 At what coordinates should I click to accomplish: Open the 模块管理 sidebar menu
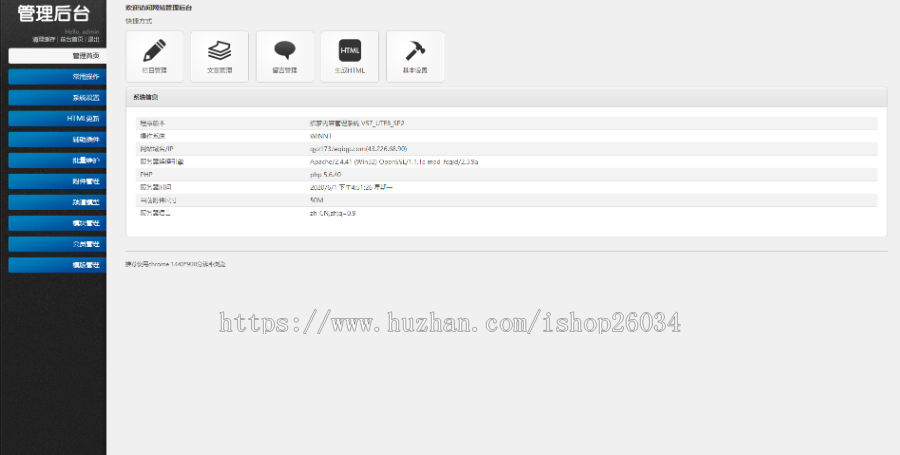point(57,223)
